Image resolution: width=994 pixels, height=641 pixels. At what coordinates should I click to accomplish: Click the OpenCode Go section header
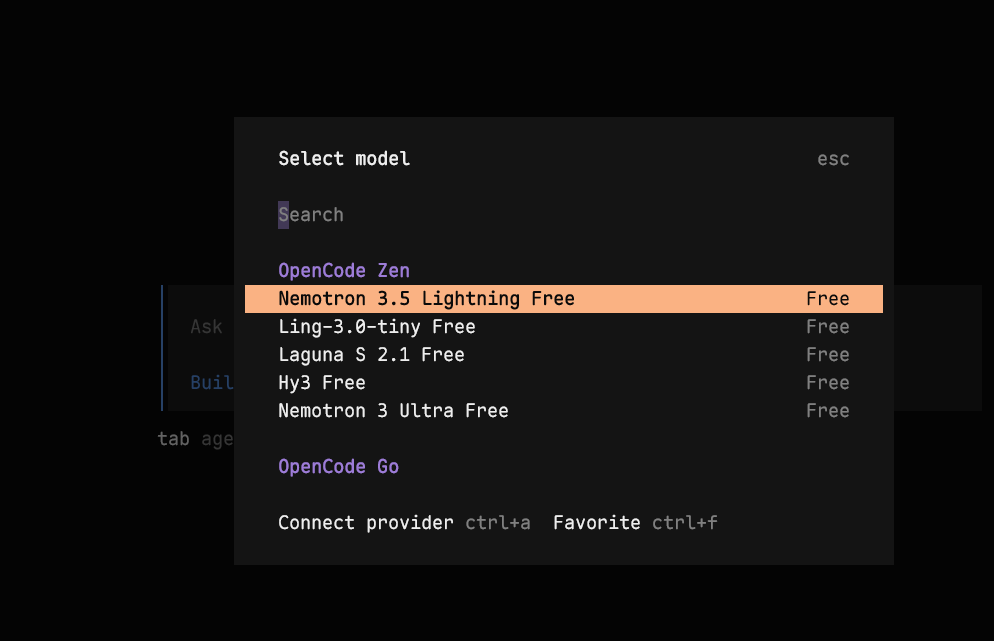pyautogui.click(x=339, y=467)
